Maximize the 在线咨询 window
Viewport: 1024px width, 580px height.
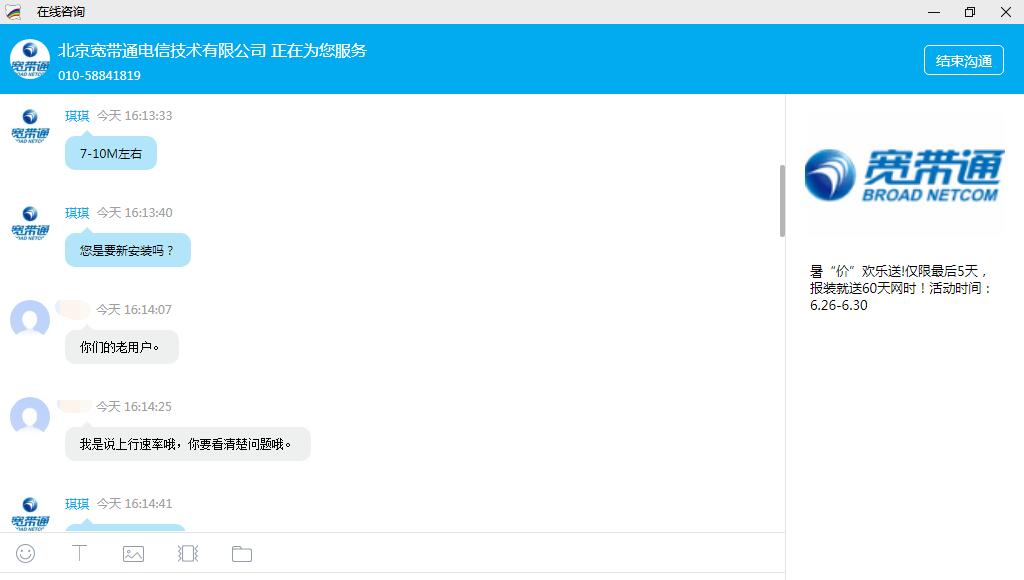(x=969, y=12)
